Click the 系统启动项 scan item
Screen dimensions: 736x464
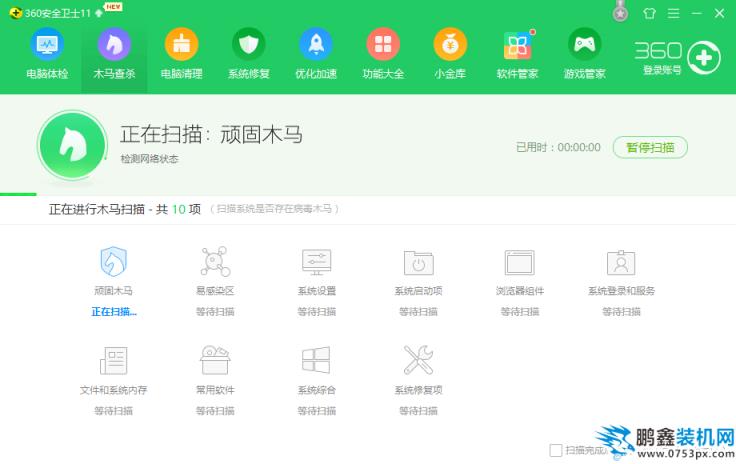(418, 281)
